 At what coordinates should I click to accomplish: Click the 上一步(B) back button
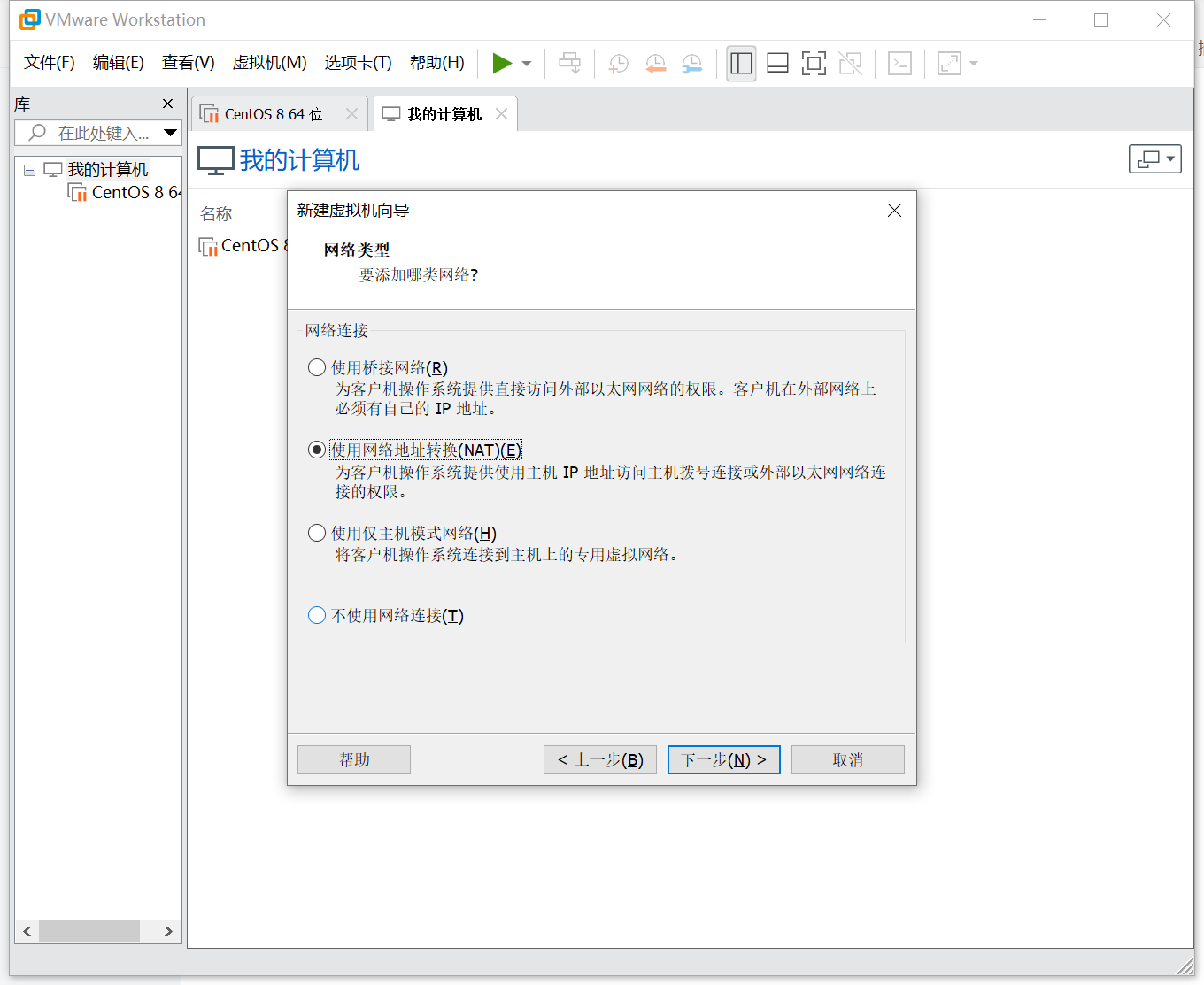(600, 759)
